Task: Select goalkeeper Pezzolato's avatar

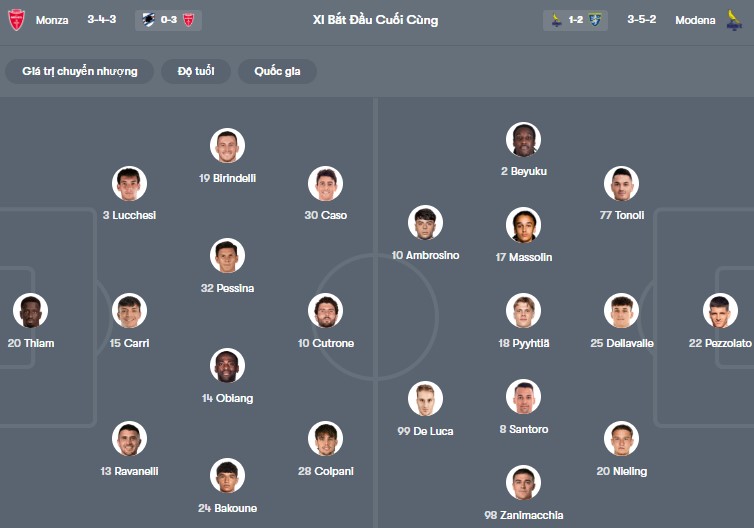Action: [720, 311]
